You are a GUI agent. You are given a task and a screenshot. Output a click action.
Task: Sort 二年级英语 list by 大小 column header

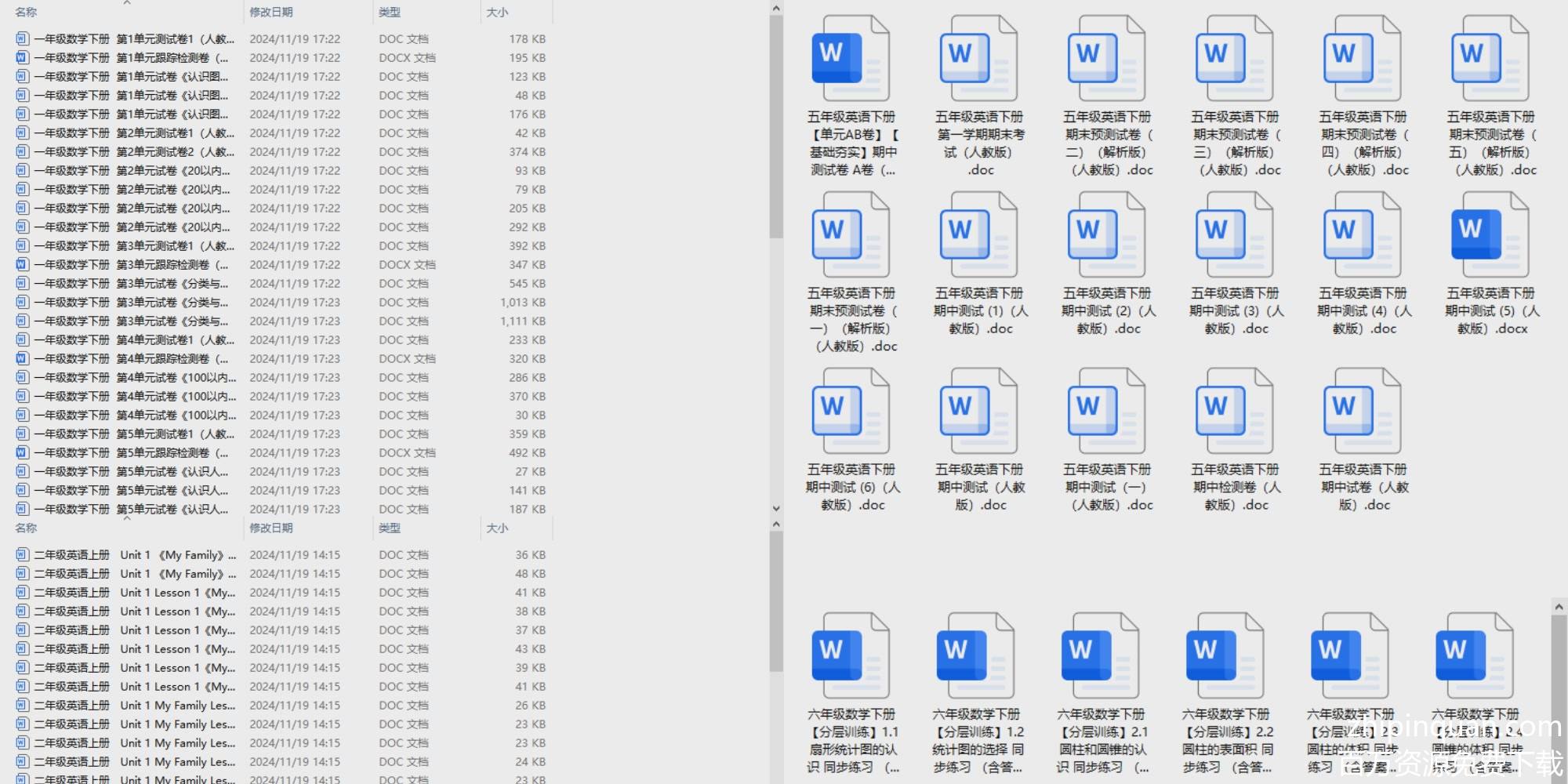[497, 528]
